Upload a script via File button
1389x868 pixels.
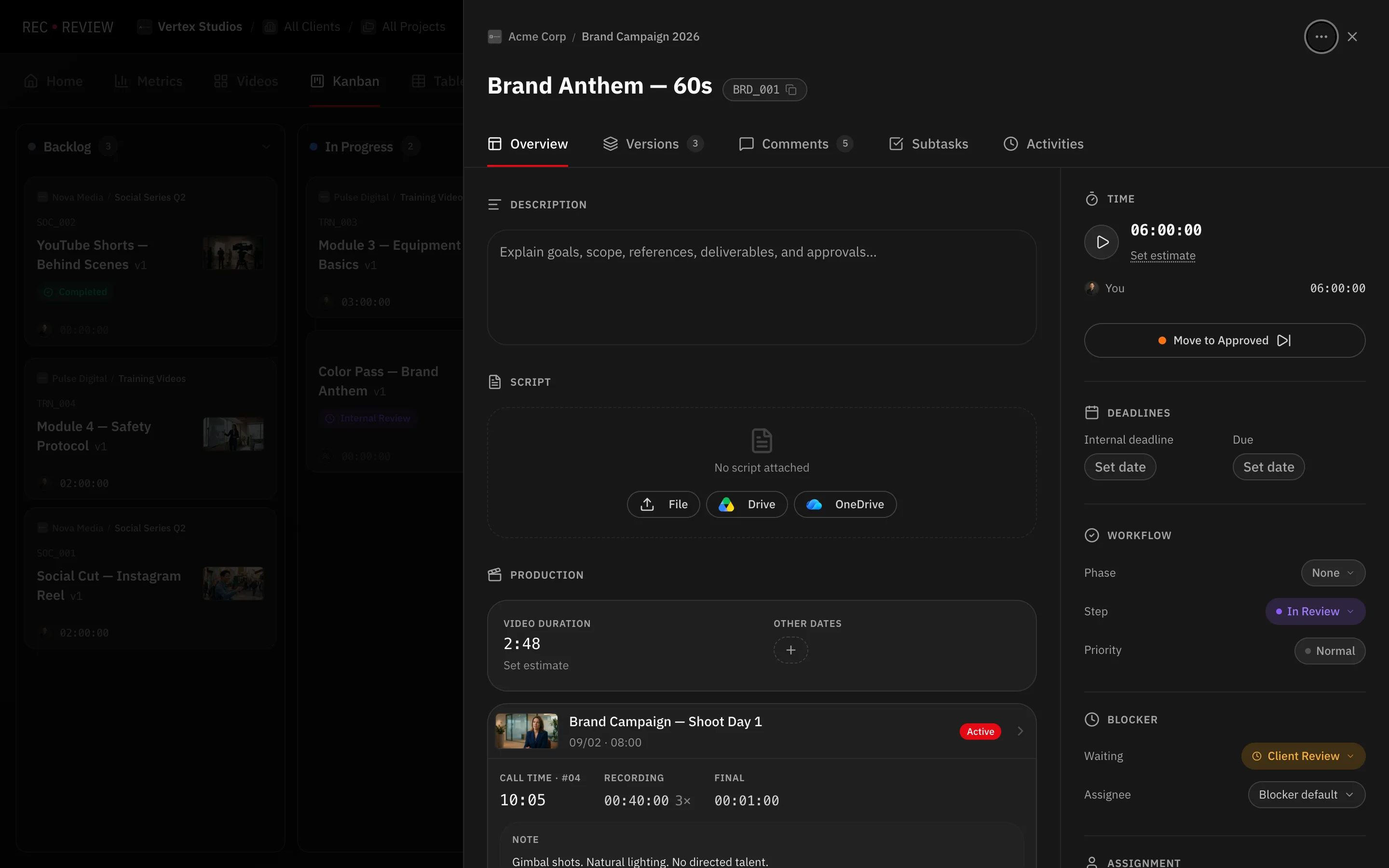(663, 504)
